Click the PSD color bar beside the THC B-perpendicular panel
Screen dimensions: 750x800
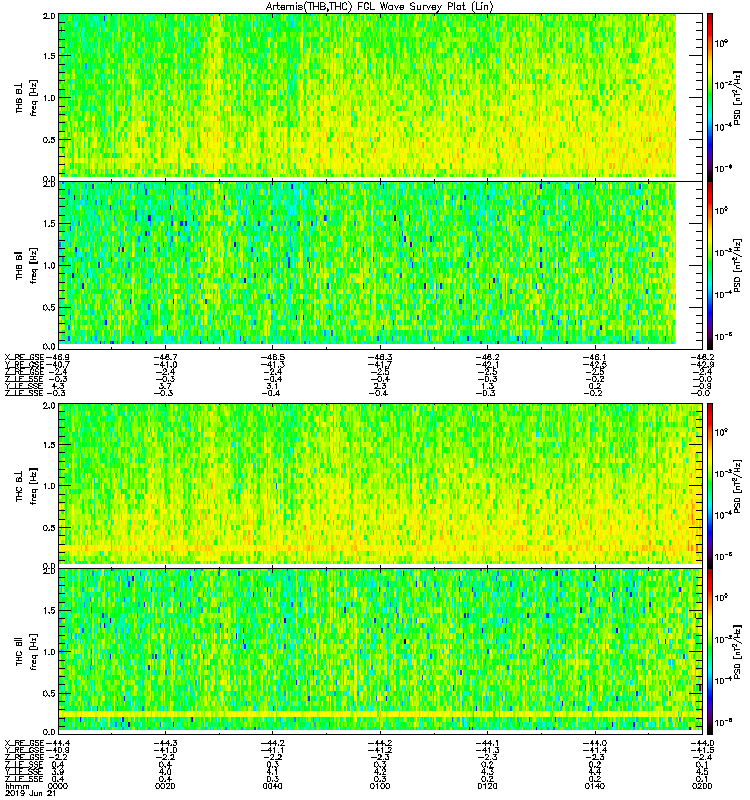(x=710, y=485)
